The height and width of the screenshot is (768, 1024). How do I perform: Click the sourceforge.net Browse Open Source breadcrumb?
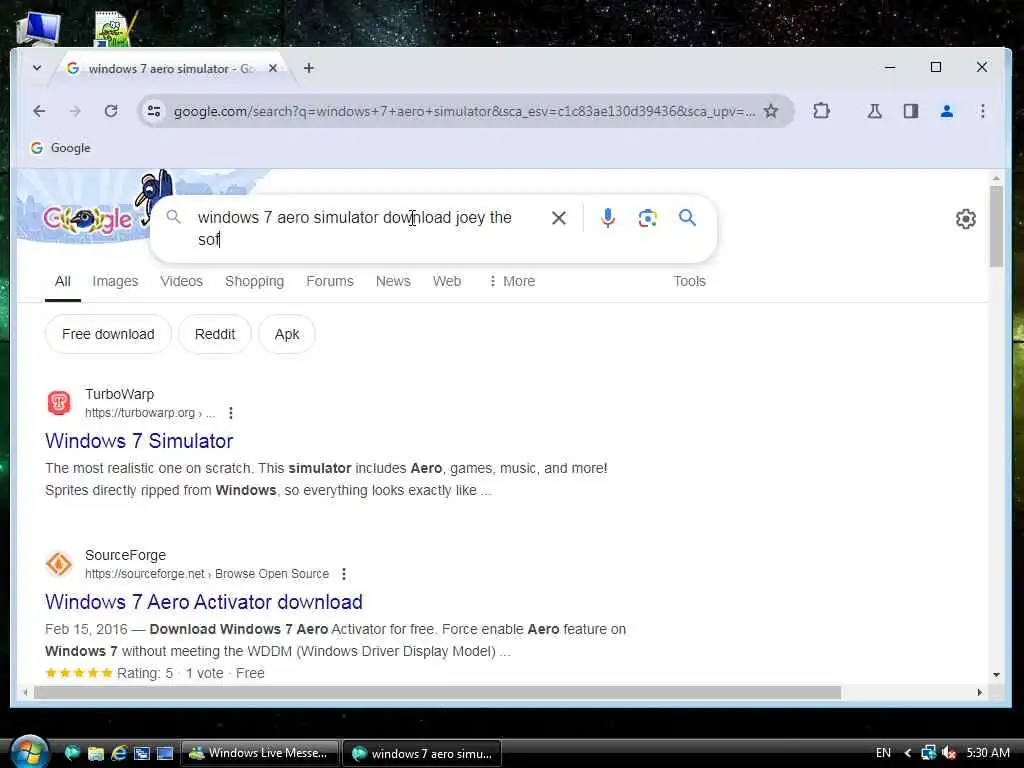click(x=206, y=574)
